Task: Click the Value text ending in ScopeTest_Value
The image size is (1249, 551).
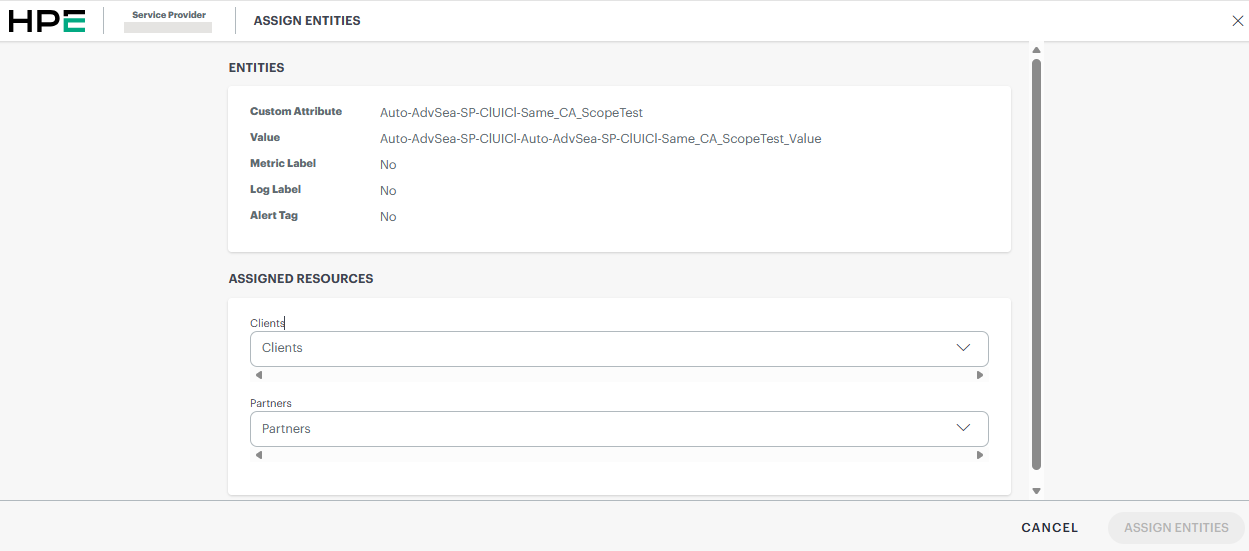Action: point(600,139)
